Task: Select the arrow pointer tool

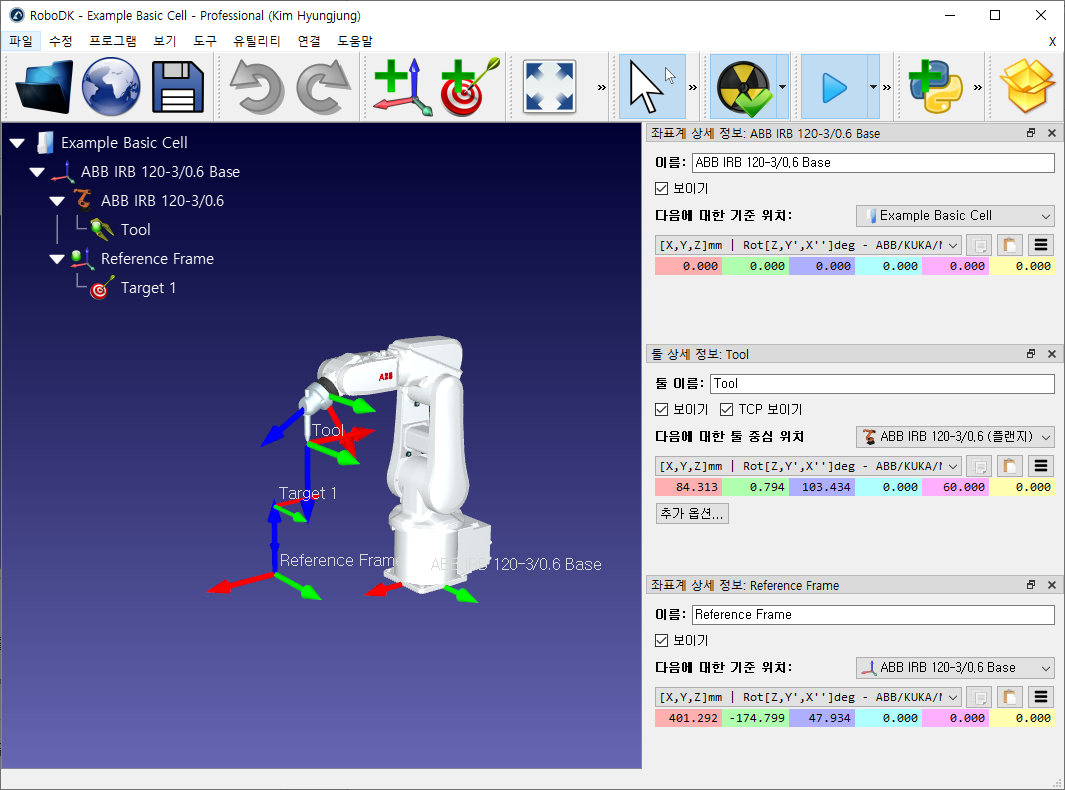Action: 651,87
